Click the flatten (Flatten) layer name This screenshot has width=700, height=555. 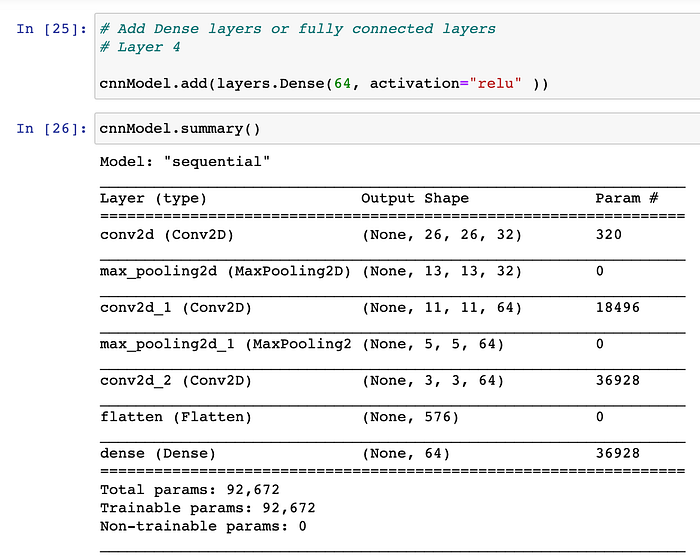[175, 417]
